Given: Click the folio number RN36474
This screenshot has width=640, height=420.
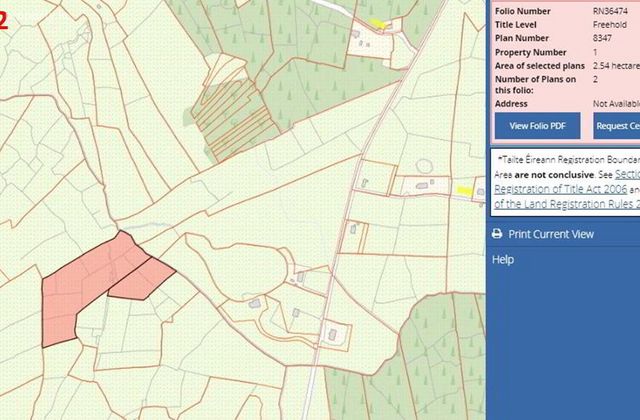Looking at the screenshot, I should (610, 11).
